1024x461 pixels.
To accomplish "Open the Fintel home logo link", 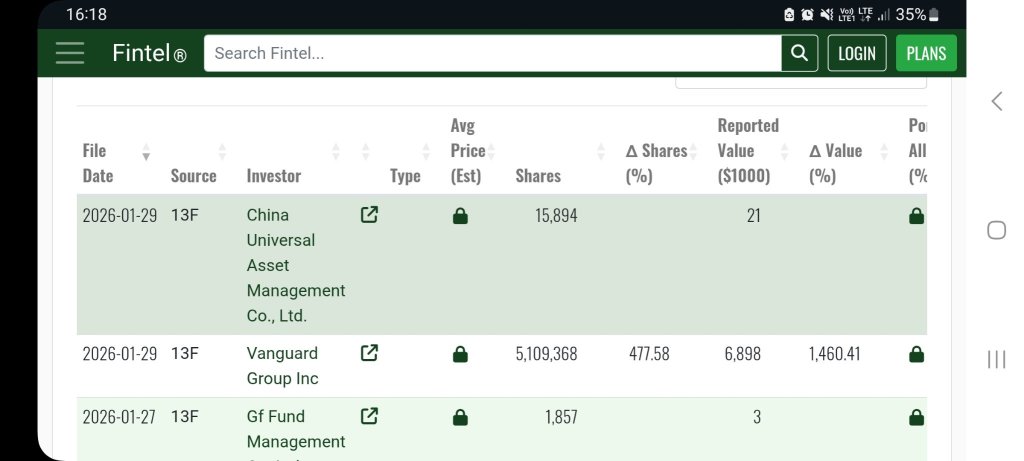I will tap(149, 53).
